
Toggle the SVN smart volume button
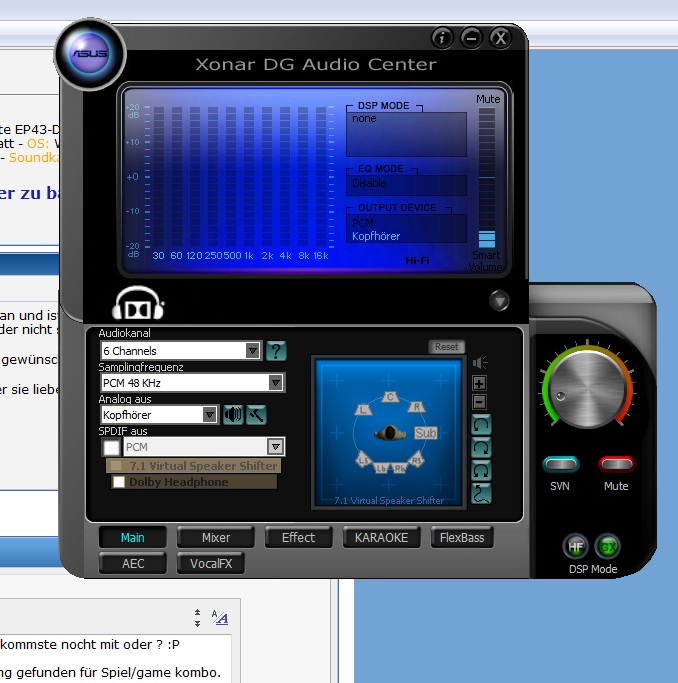point(561,464)
